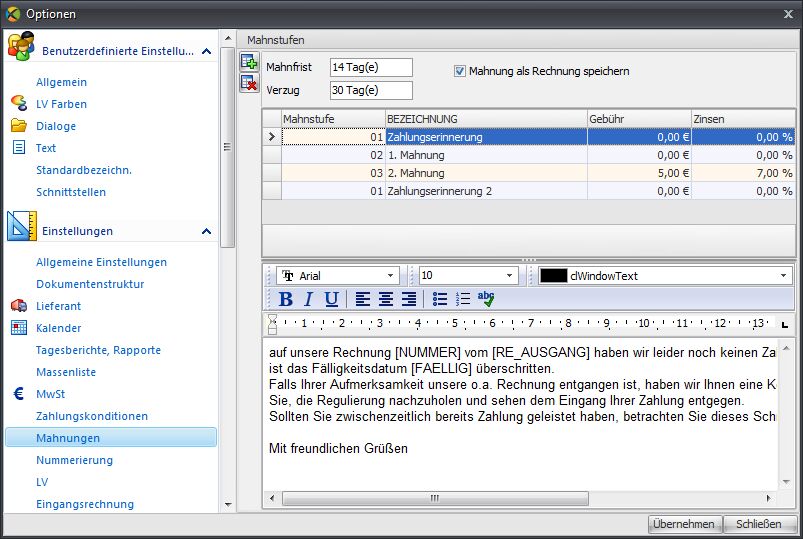This screenshot has height=539, width=803.
Task: Click the Schließen button
Action: [759, 524]
